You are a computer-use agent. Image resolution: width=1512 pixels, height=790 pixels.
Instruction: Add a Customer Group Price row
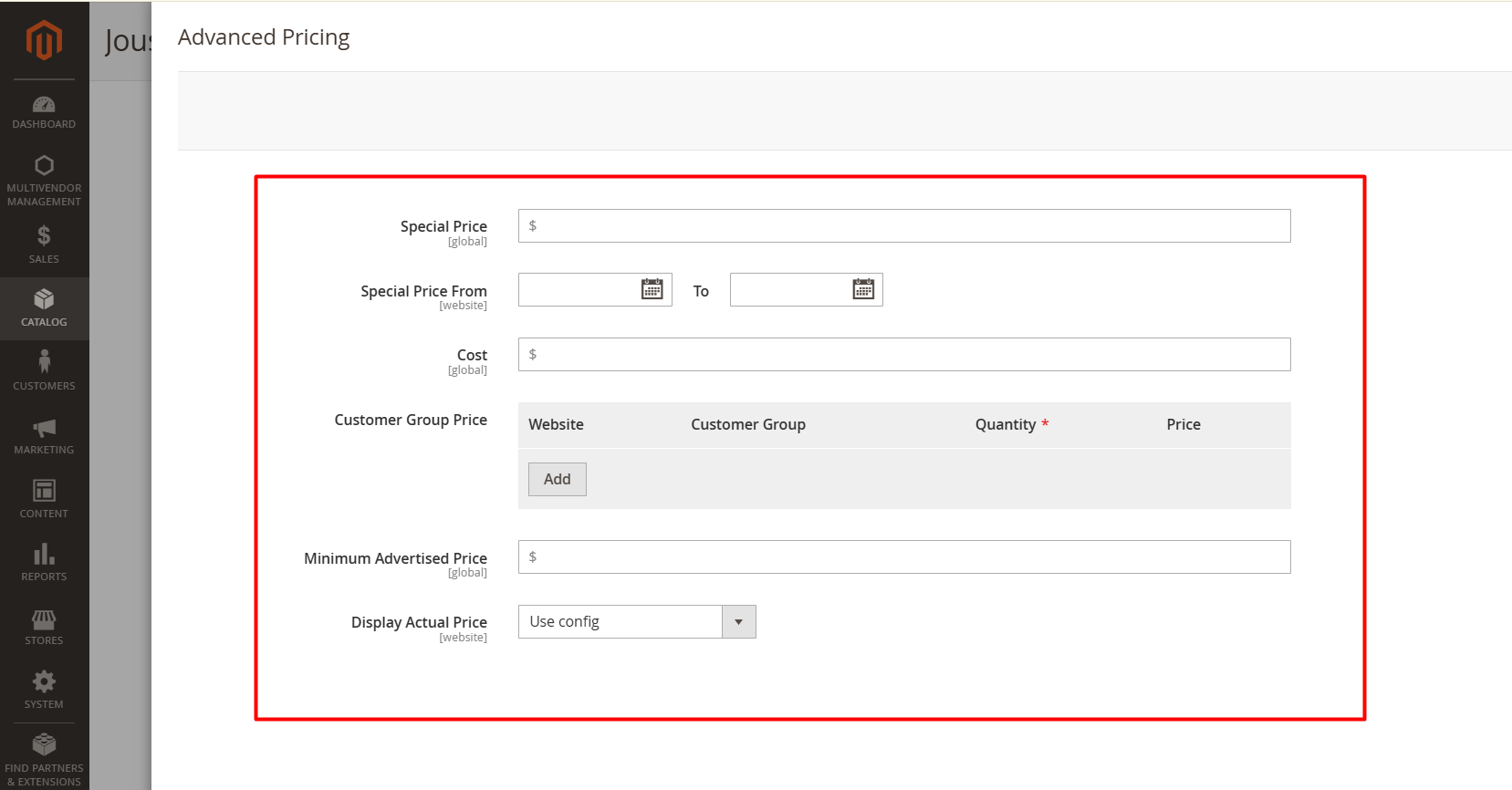coord(558,480)
